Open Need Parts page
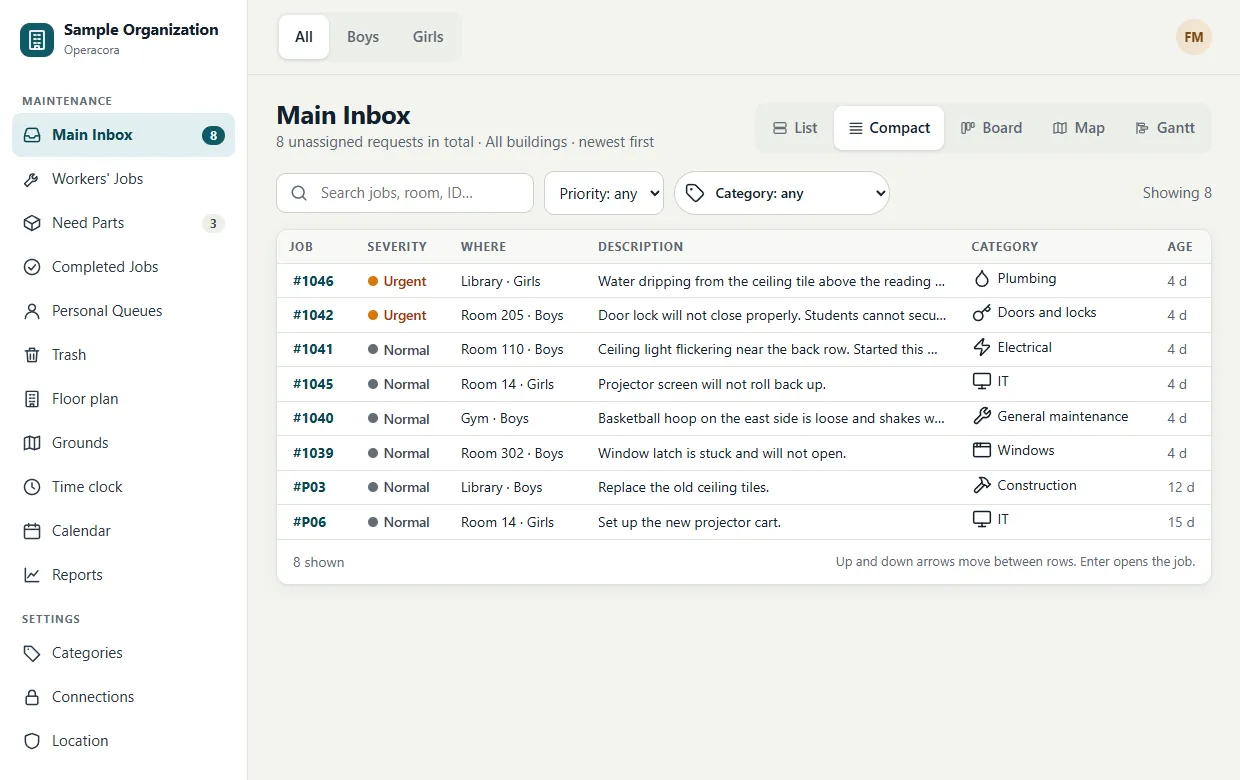 [x=124, y=223]
